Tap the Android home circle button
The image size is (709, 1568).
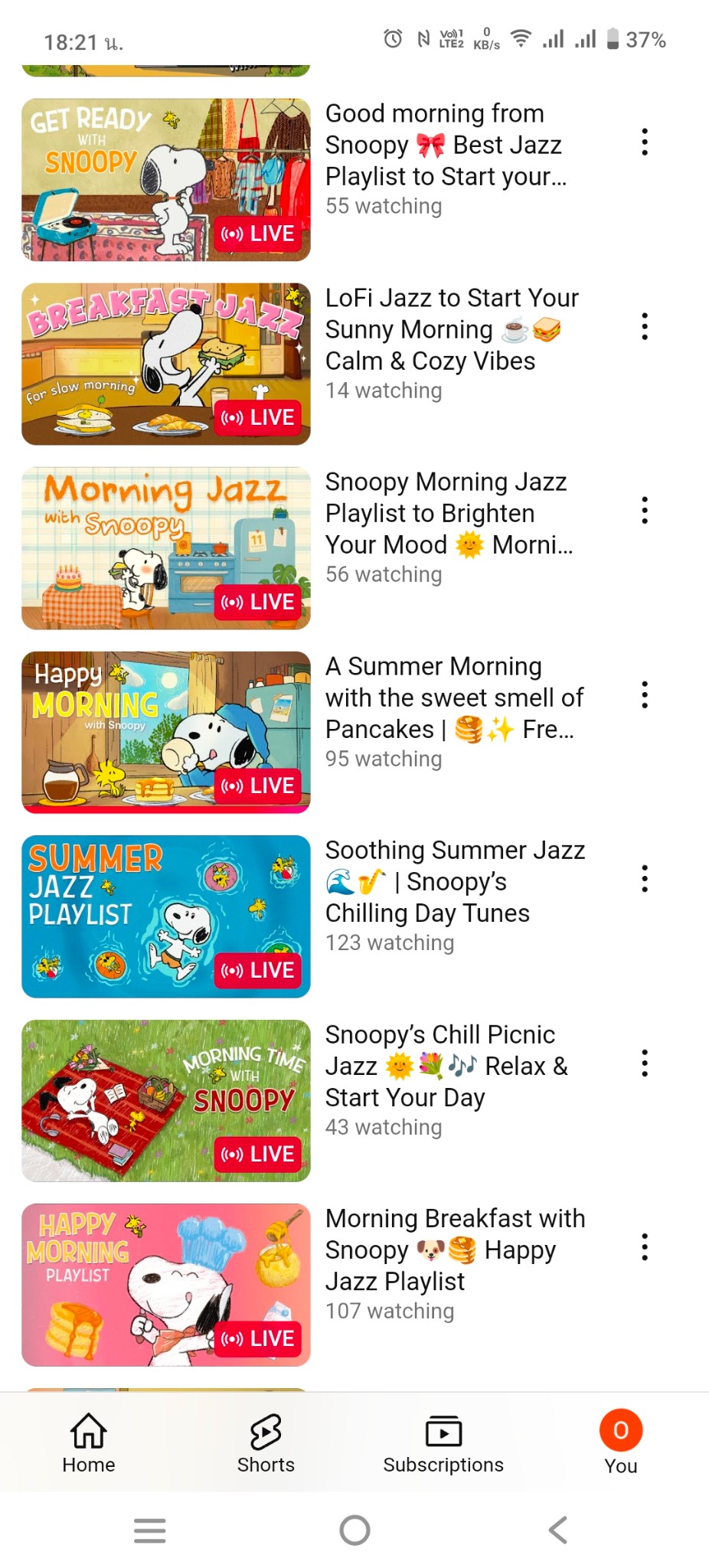[354, 1530]
